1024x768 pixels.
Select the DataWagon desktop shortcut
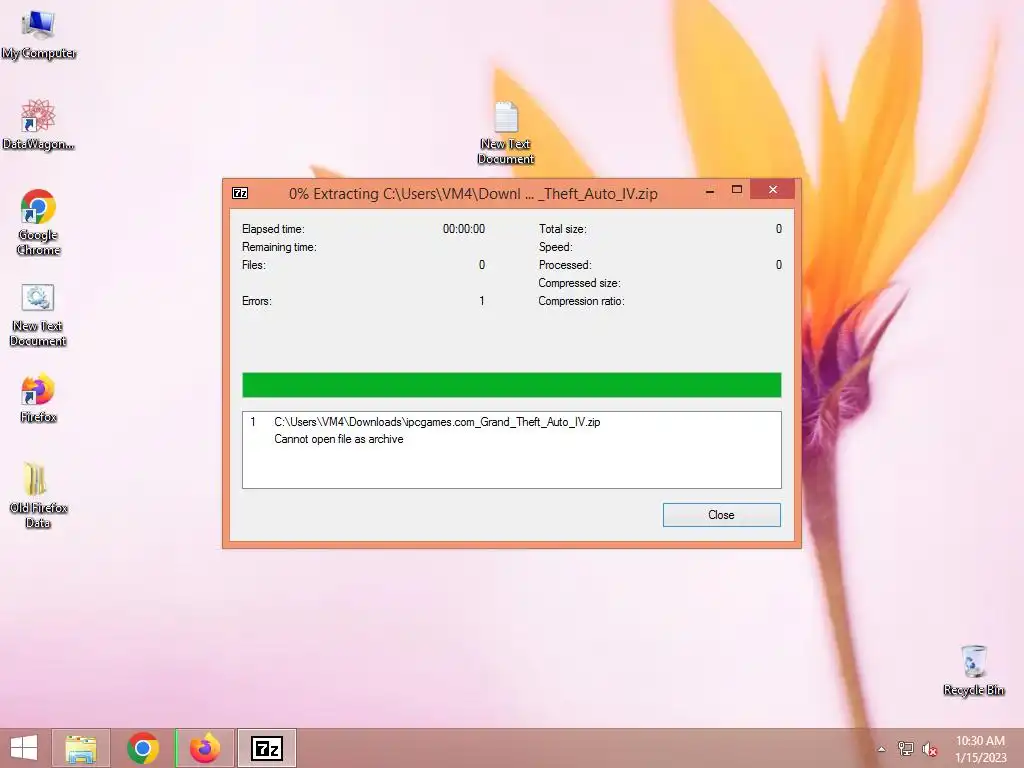(38, 125)
